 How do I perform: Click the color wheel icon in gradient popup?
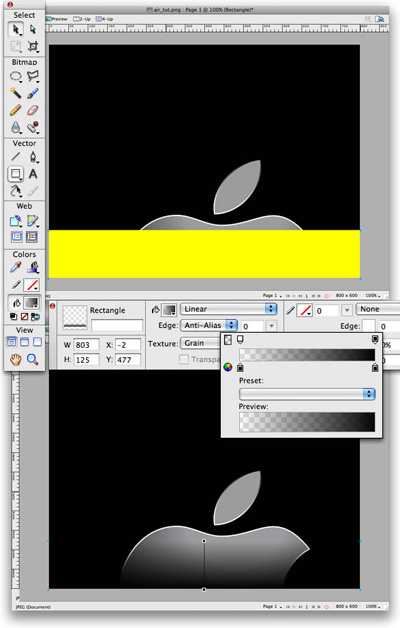228,367
